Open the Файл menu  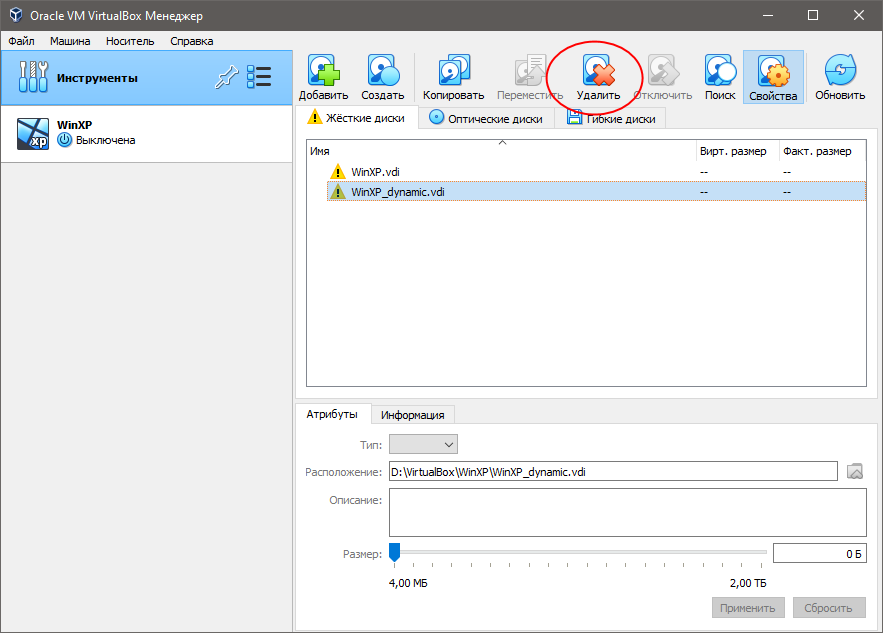(x=21, y=41)
